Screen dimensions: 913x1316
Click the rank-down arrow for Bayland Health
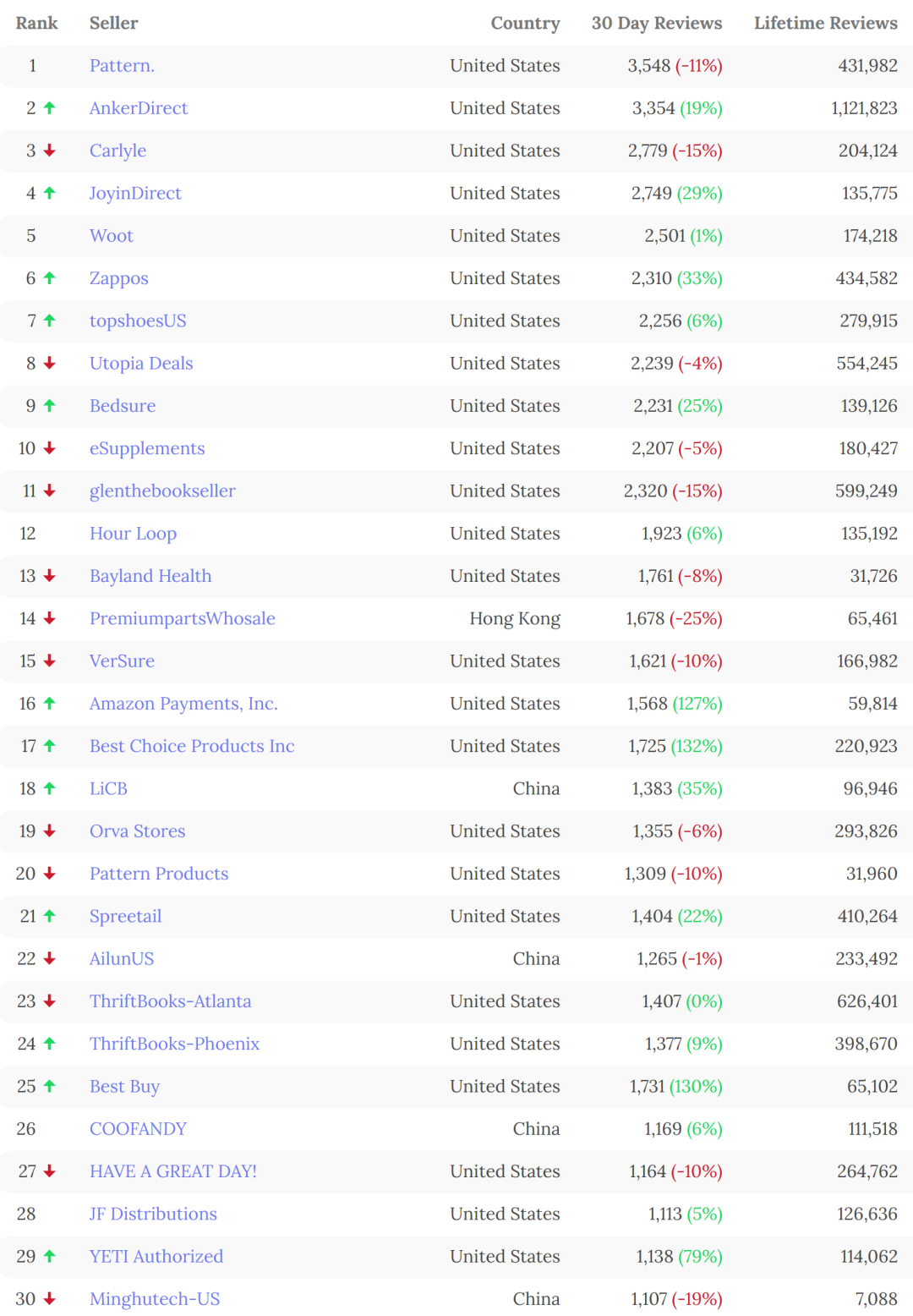[49, 576]
